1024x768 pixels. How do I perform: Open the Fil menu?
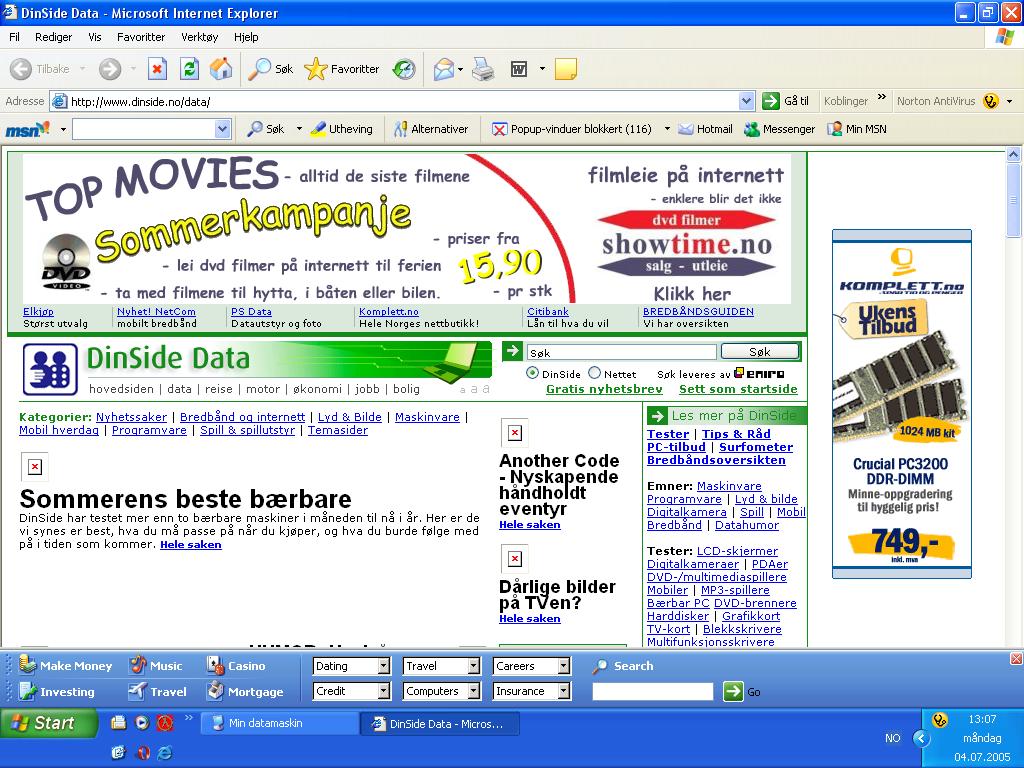click(x=14, y=37)
